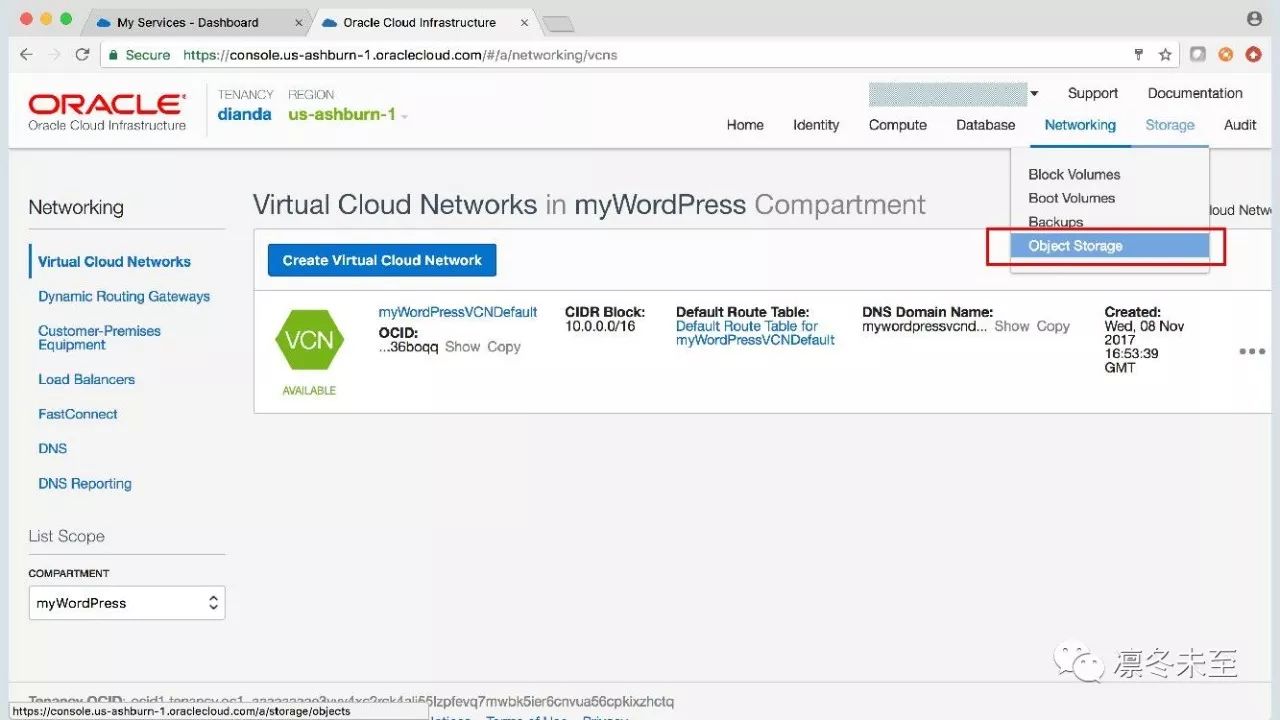Viewport: 1280px width, 720px height.
Task: Click the saved-password key icon in address bar
Action: tap(1138, 55)
